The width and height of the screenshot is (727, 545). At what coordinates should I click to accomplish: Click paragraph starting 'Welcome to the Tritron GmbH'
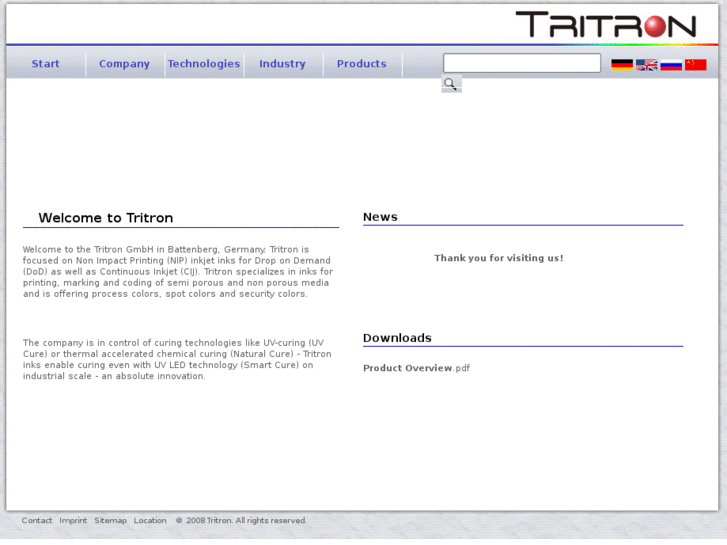click(x=178, y=272)
